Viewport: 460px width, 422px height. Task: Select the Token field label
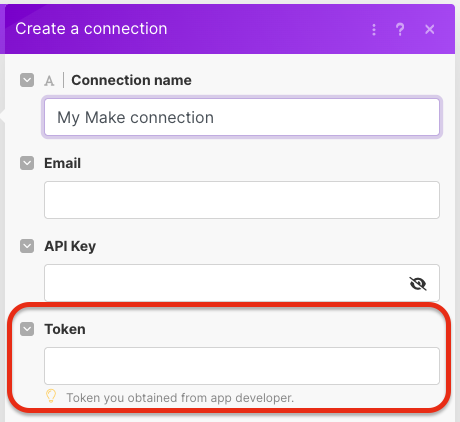[65, 329]
